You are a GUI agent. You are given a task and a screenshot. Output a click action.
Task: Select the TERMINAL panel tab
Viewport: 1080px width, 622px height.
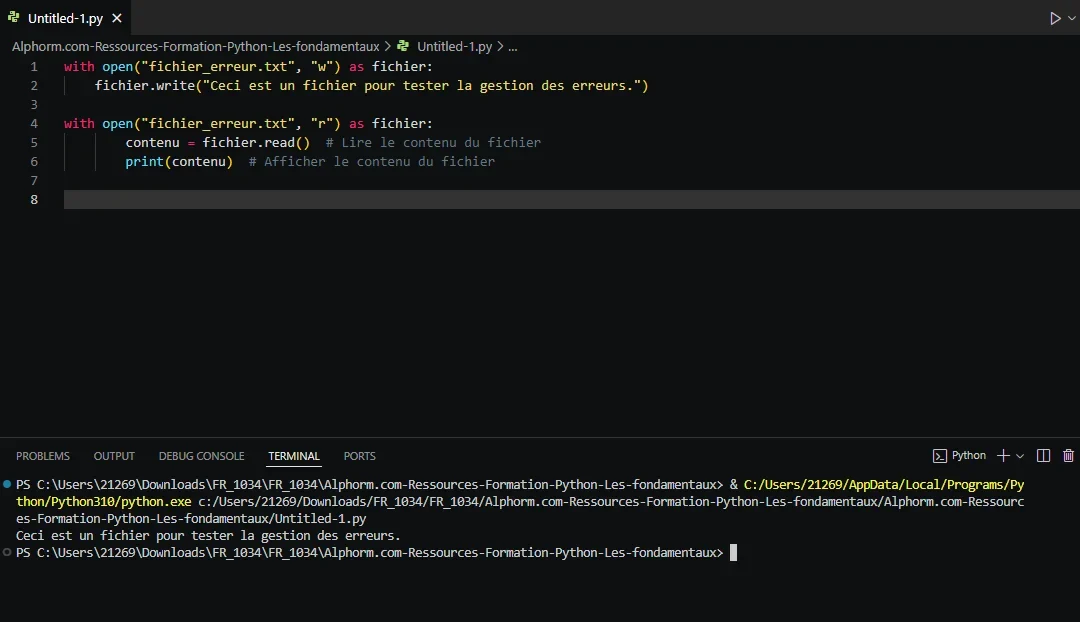click(x=294, y=456)
